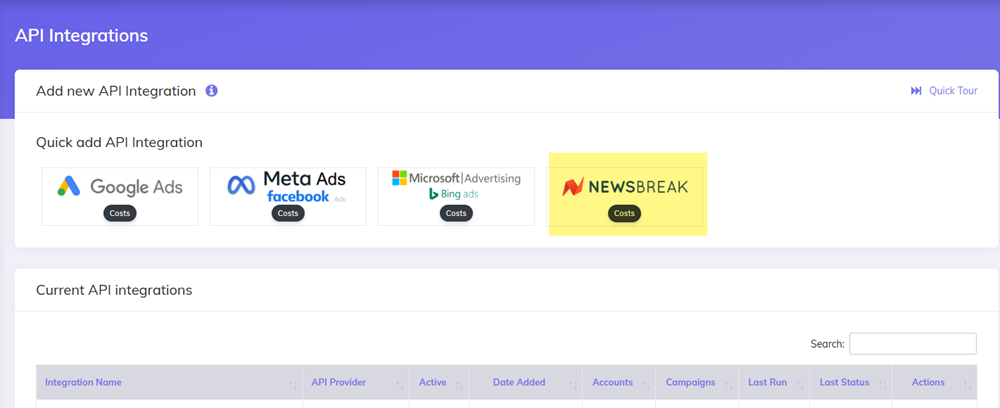1000x408 pixels.
Task: Click the API Integrations page title
Action: (x=82, y=36)
